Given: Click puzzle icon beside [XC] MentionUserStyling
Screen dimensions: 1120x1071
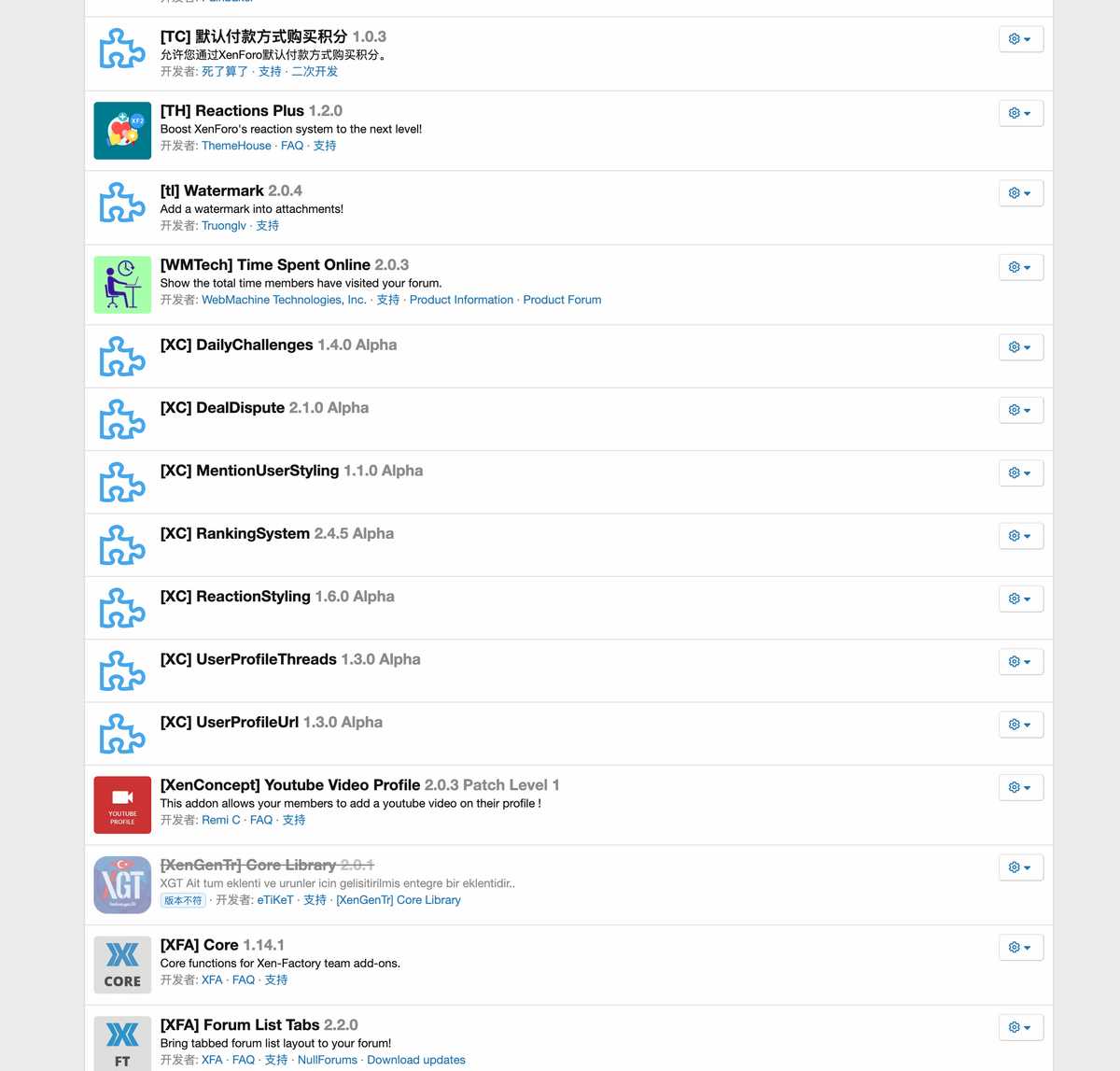Looking at the screenshot, I should pyautogui.click(x=122, y=483).
